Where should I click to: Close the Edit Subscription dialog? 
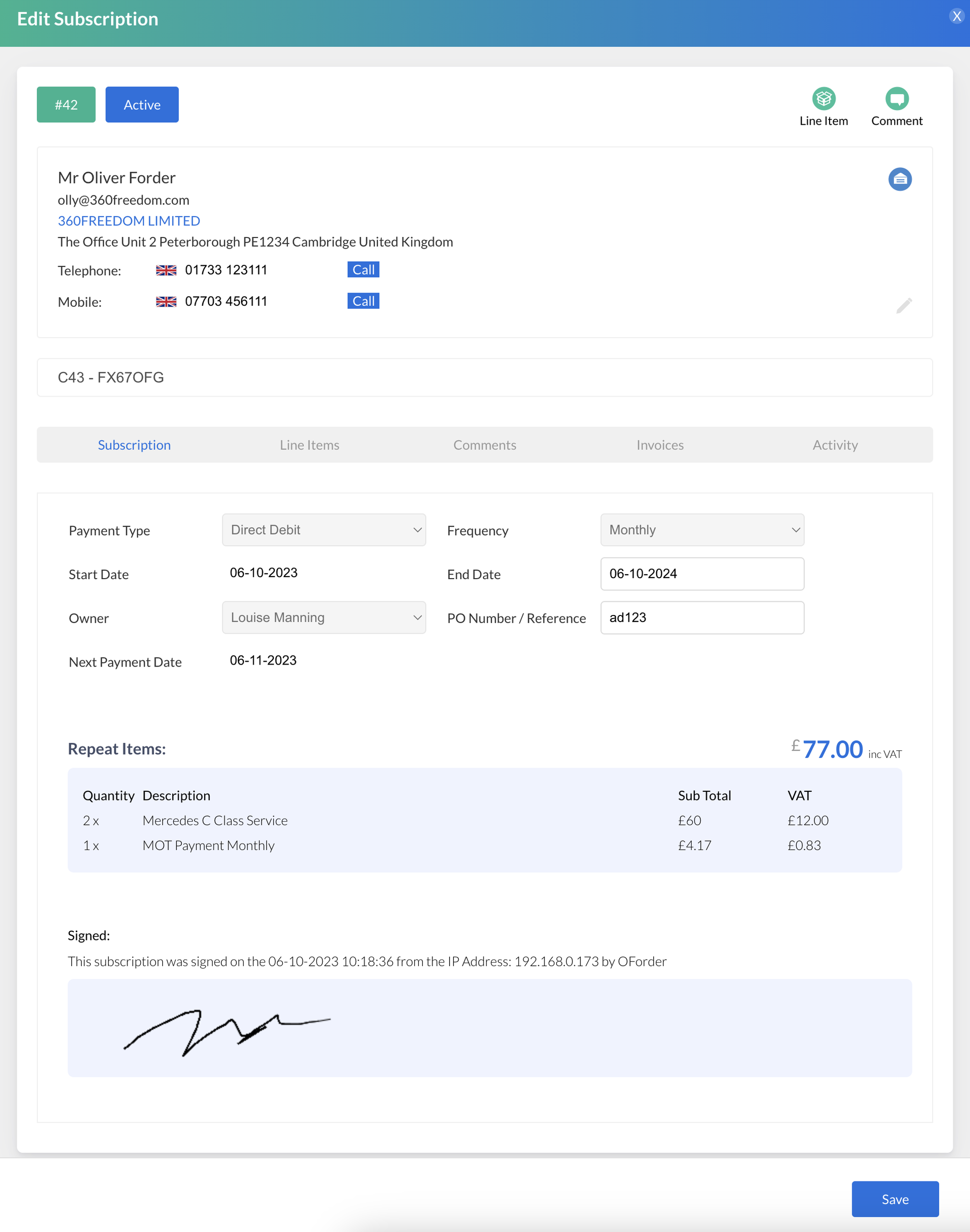pyautogui.click(x=956, y=16)
